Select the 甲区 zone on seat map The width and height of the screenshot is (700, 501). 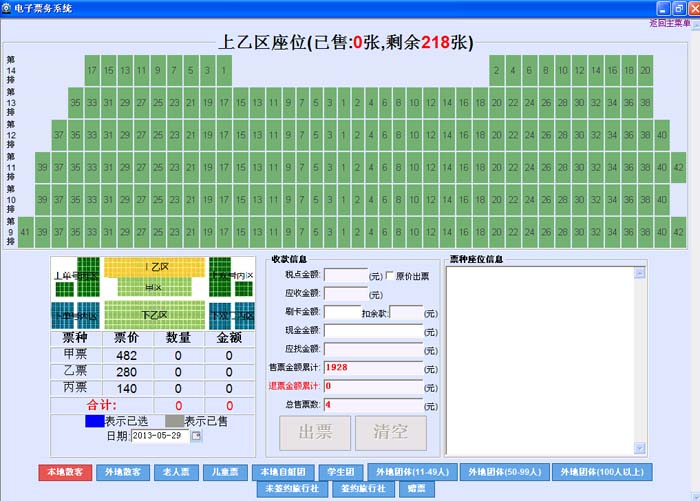(155, 287)
